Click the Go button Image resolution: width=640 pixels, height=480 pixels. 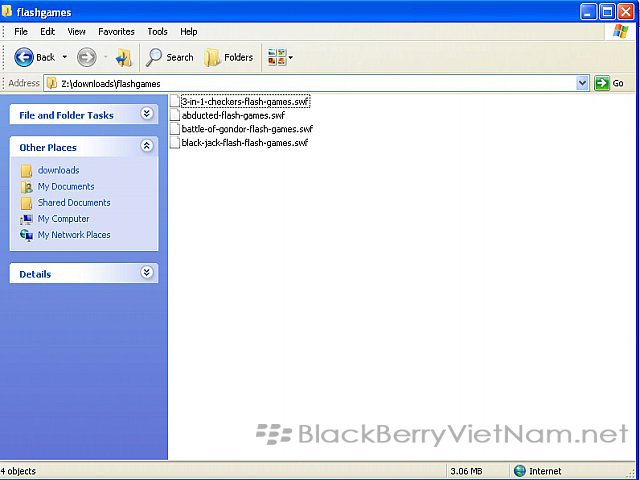tap(609, 83)
